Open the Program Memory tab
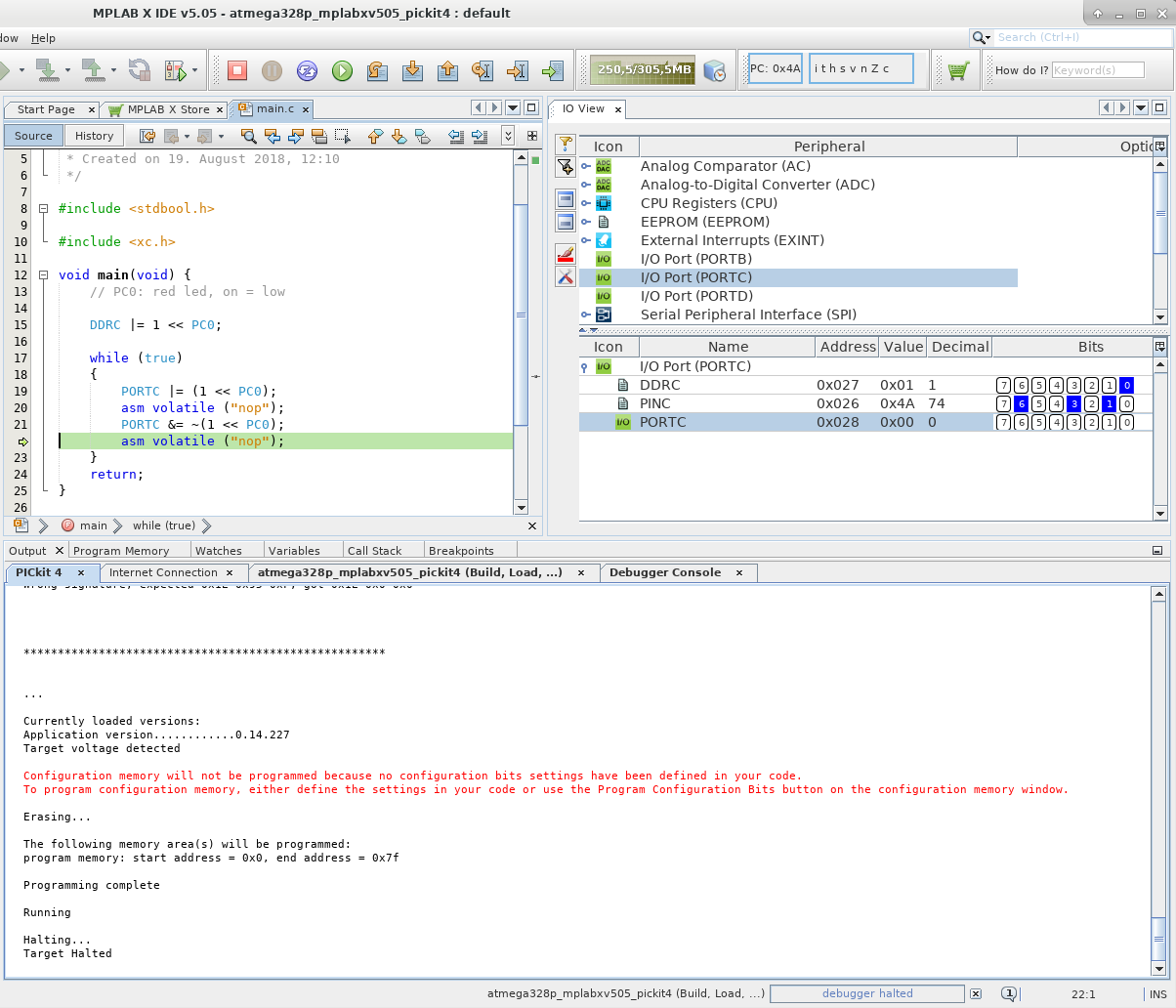The width and height of the screenshot is (1176, 1008). click(x=121, y=551)
